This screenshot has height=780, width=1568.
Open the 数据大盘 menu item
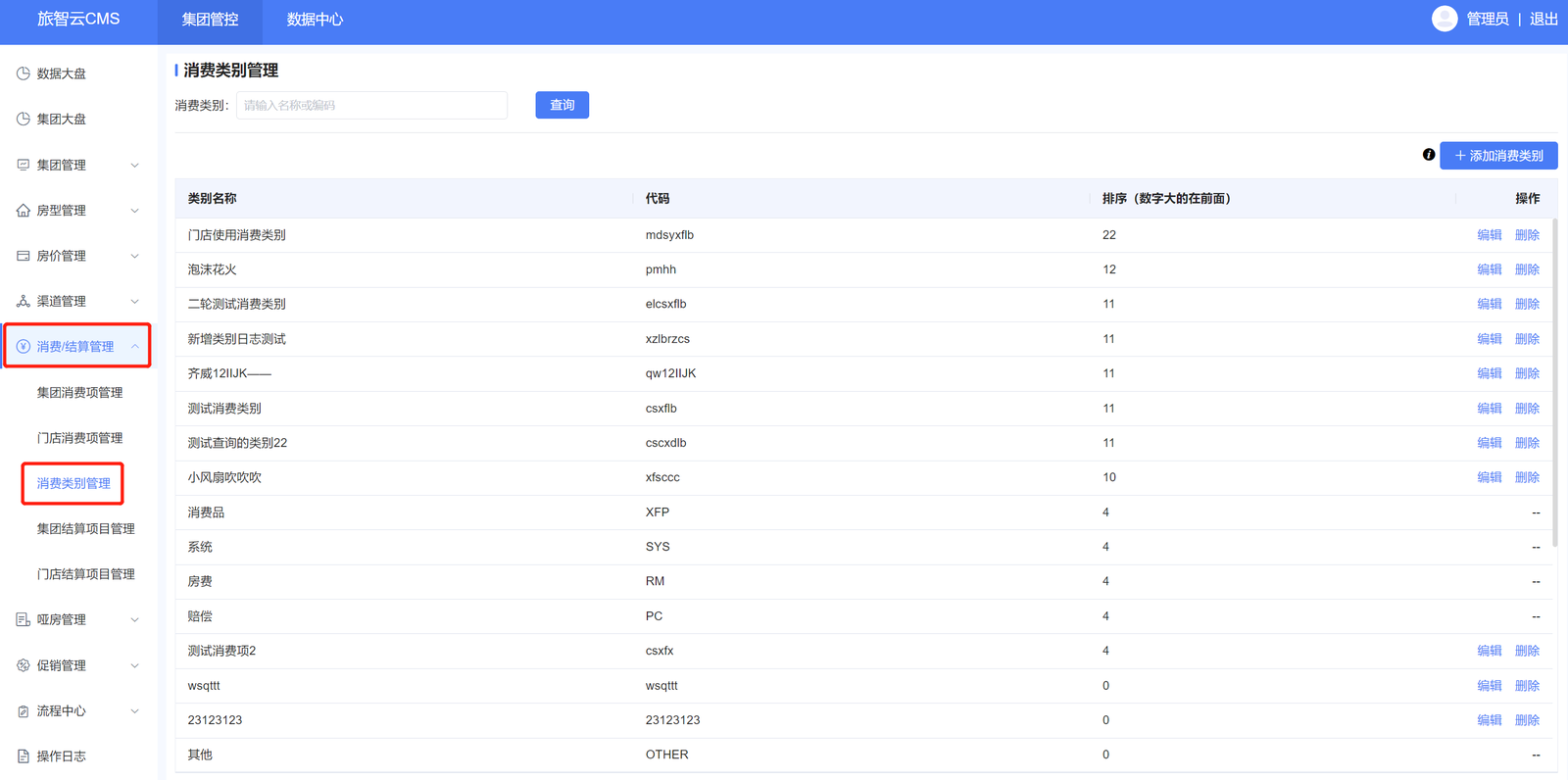(61, 73)
